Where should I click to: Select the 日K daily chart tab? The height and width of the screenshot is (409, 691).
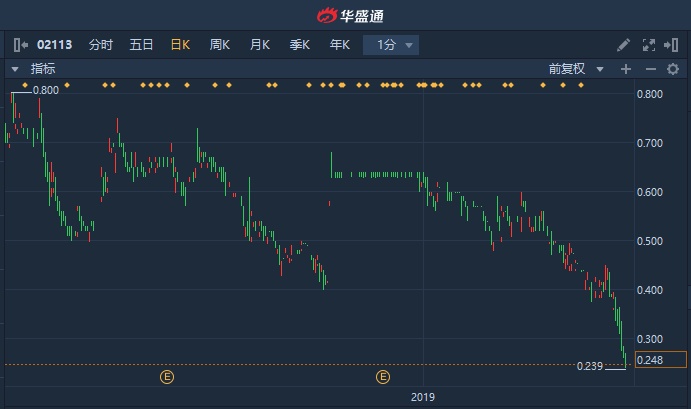point(180,45)
